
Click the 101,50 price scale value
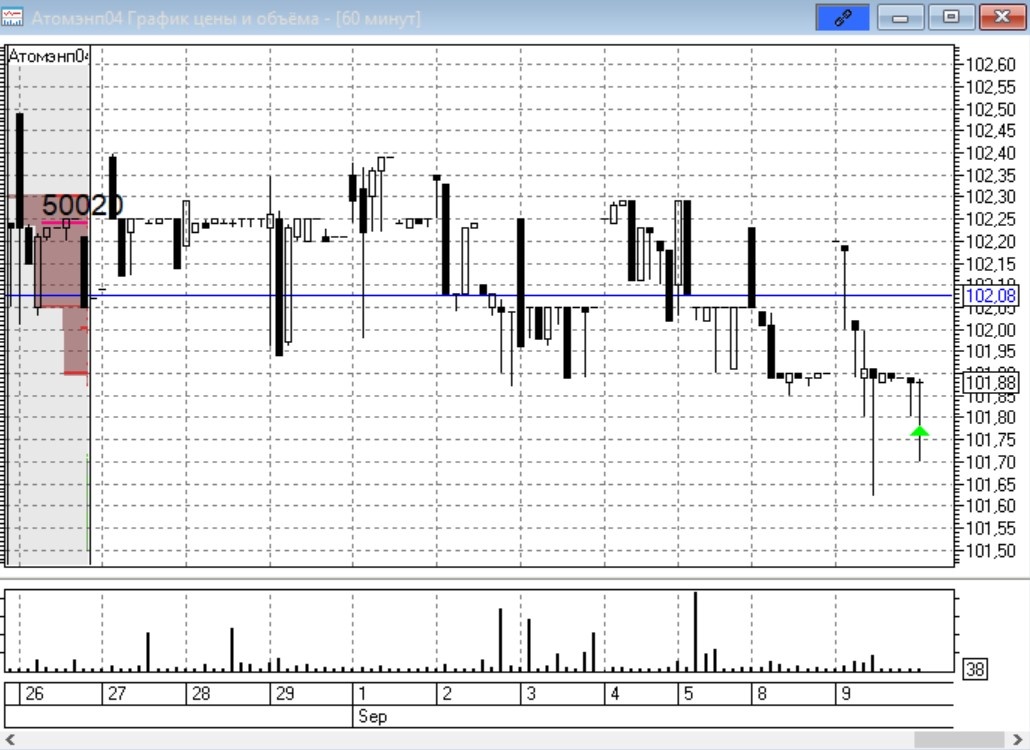tap(991, 551)
